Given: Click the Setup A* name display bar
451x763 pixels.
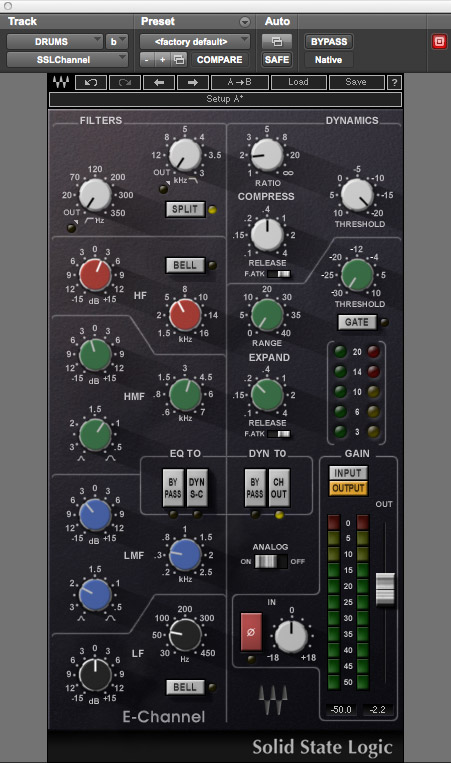Looking at the screenshot, I should tap(225, 99).
